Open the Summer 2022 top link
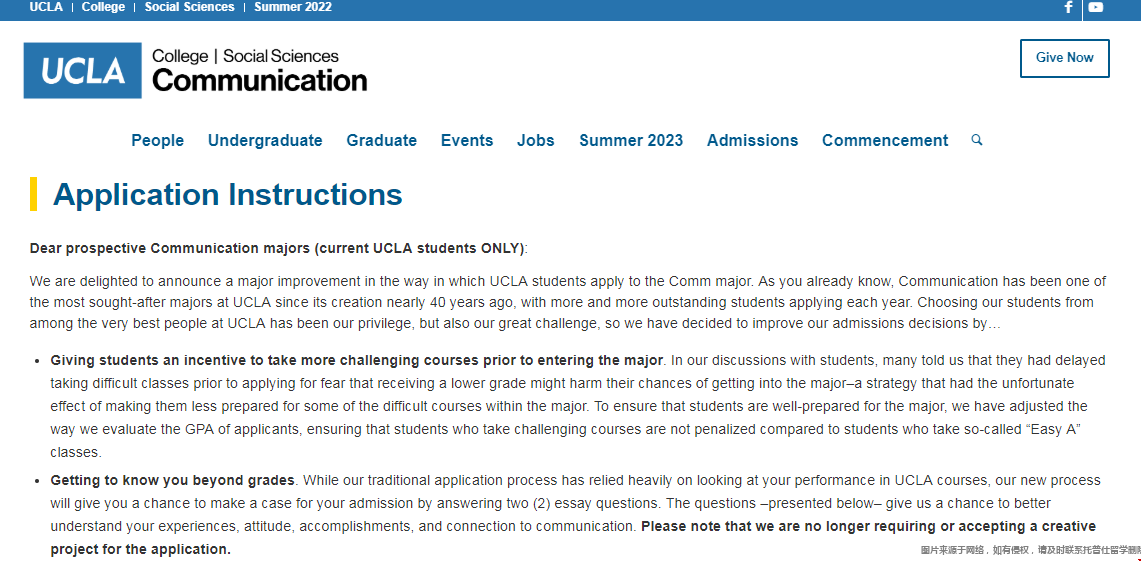Image resolution: width=1141 pixels, height=561 pixels. point(293,7)
